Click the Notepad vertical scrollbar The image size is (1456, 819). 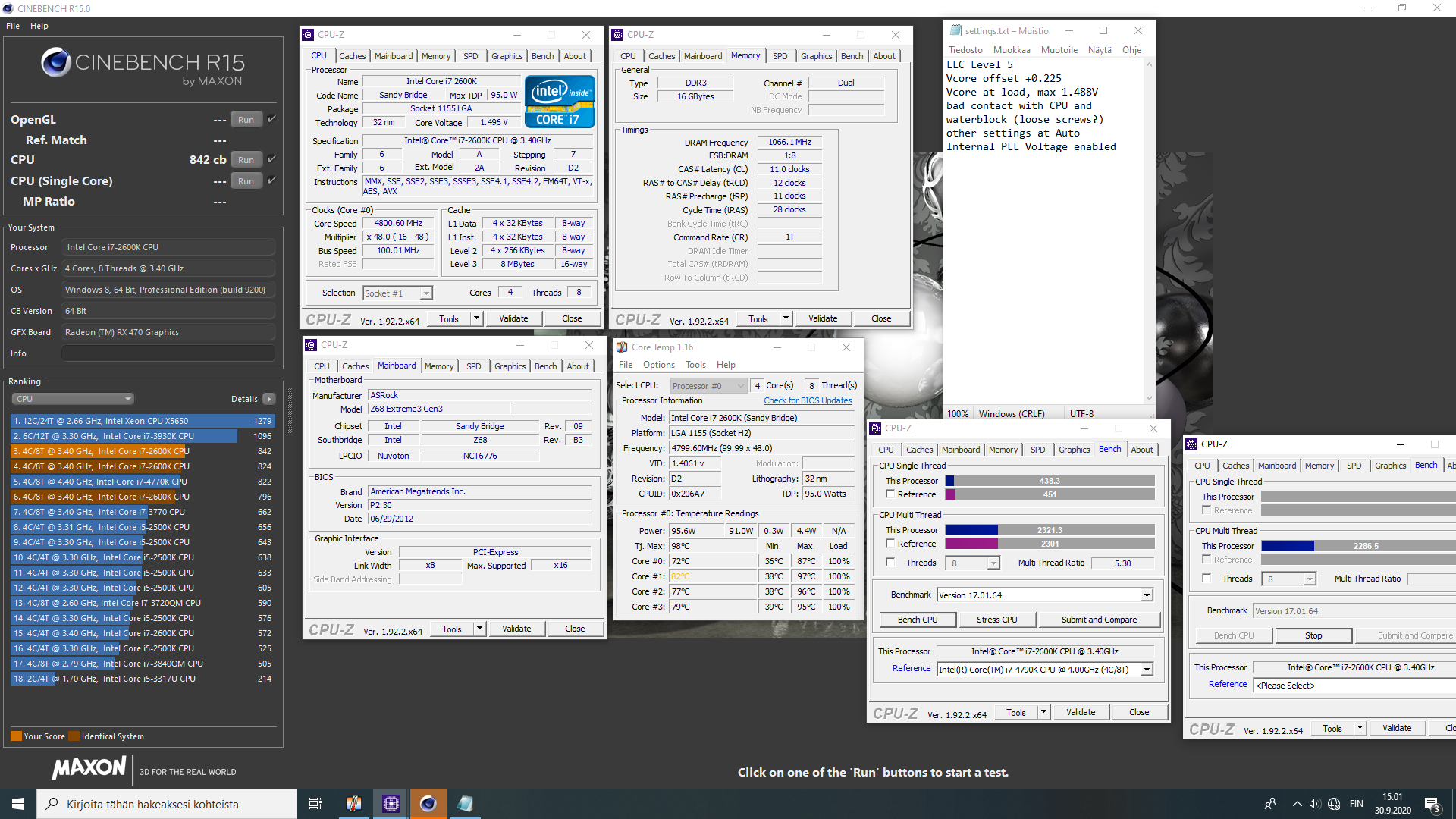coord(1149,231)
